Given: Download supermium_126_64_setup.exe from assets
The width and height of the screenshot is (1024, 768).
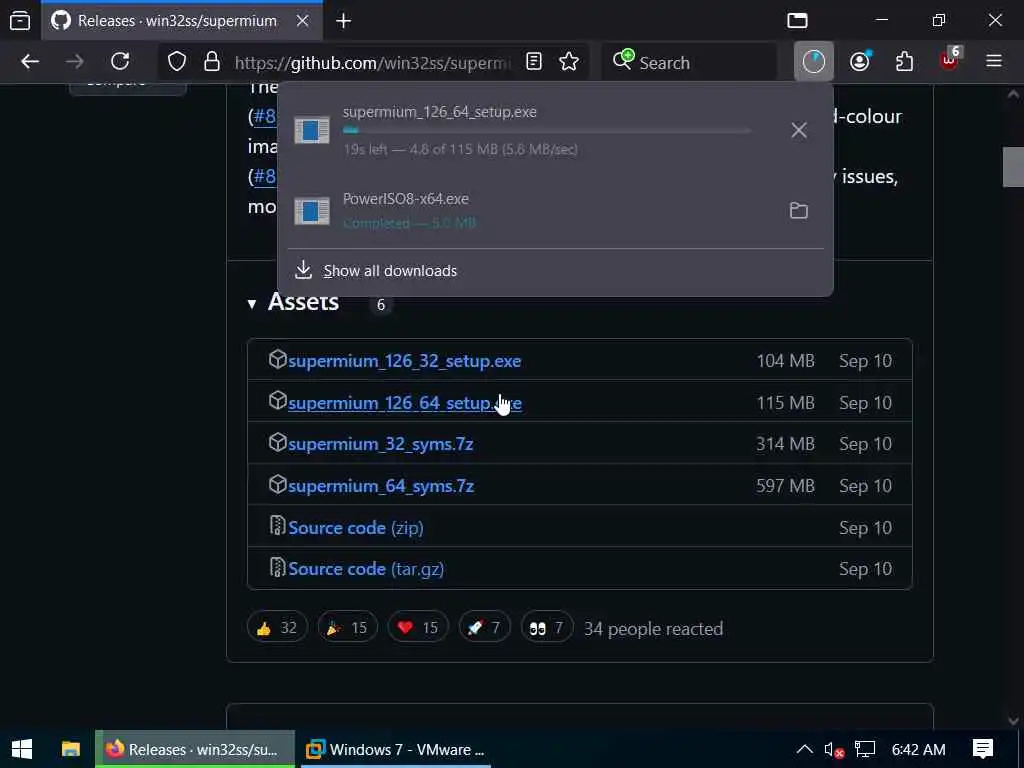Looking at the screenshot, I should click(x=404, y=403).
